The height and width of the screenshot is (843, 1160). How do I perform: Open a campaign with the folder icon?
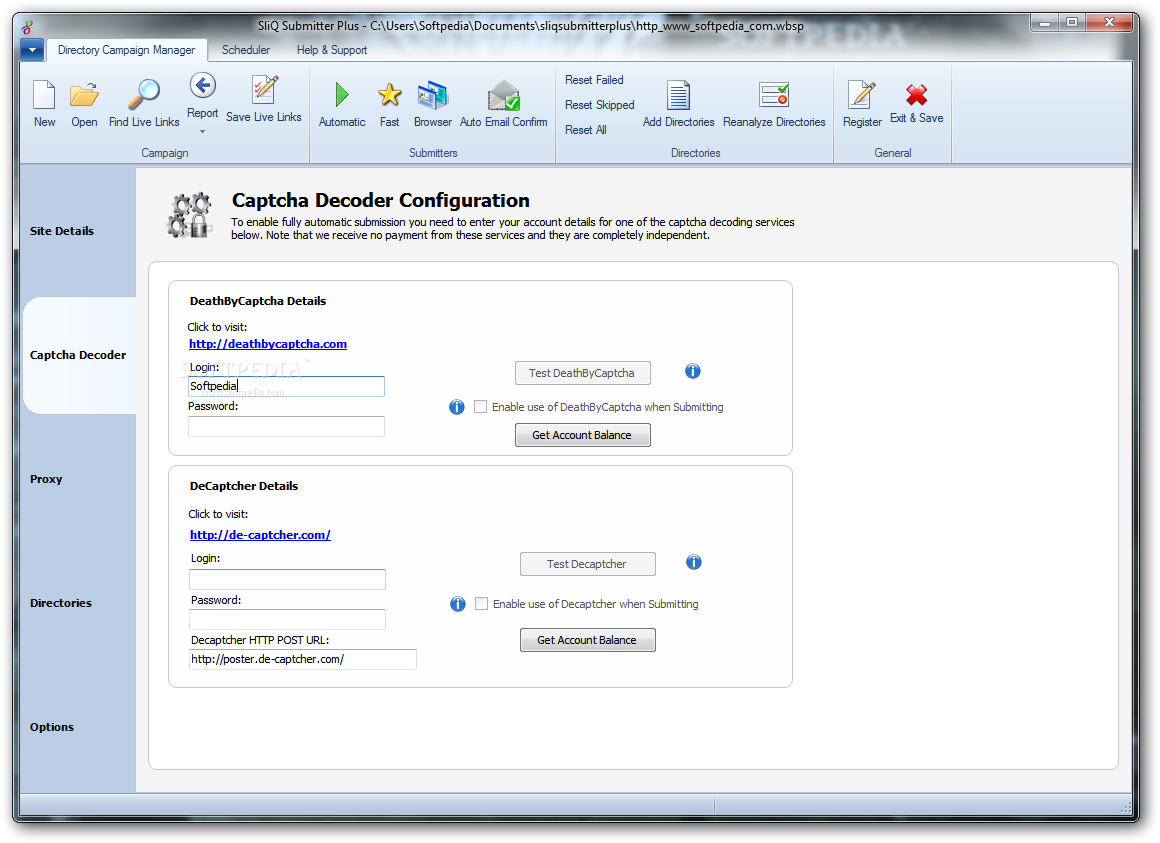pyautogui.click(x=84, y=95)
